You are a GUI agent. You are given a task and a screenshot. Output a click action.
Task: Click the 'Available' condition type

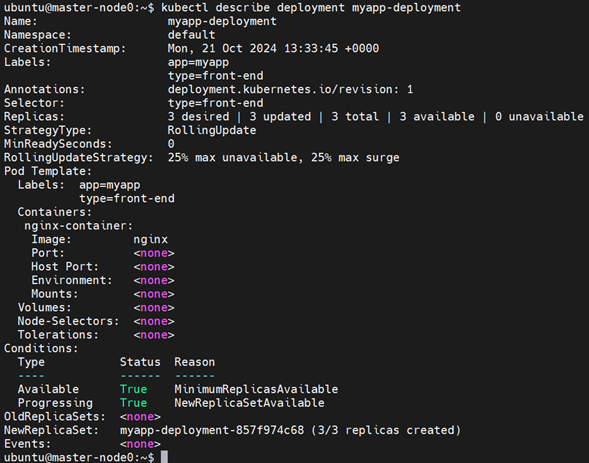tap(48, 389)
